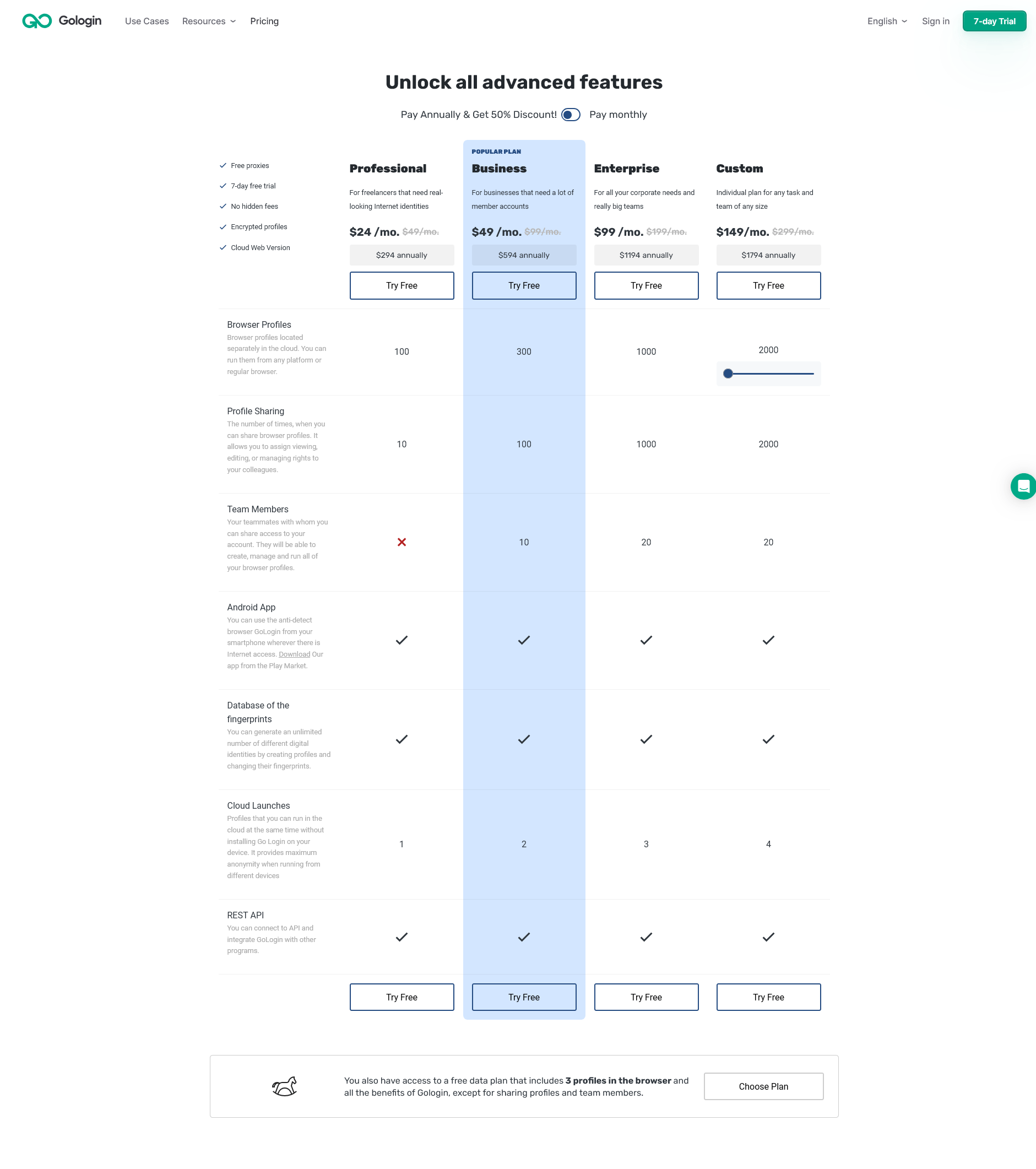This screenshot has height=1169, width=1036.
Task: Click top Try Free for Custom plan
Action: [768, 285]
